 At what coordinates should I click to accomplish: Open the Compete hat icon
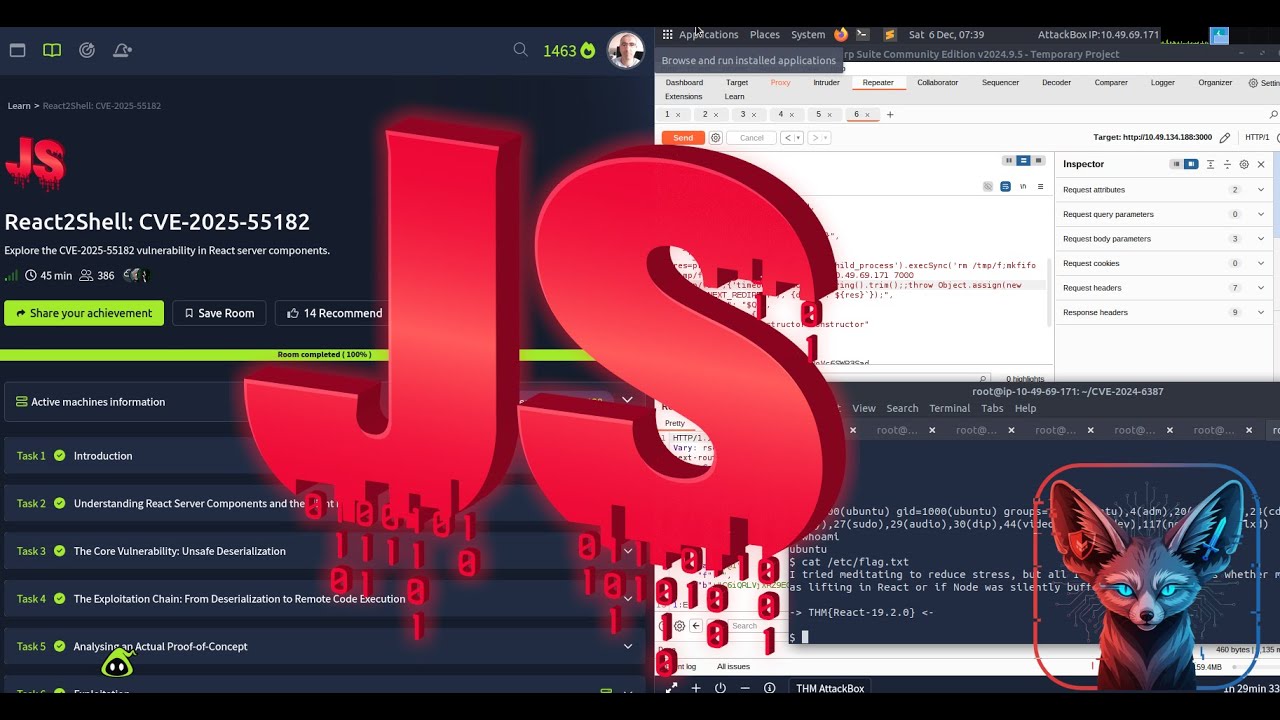(122, 50)
